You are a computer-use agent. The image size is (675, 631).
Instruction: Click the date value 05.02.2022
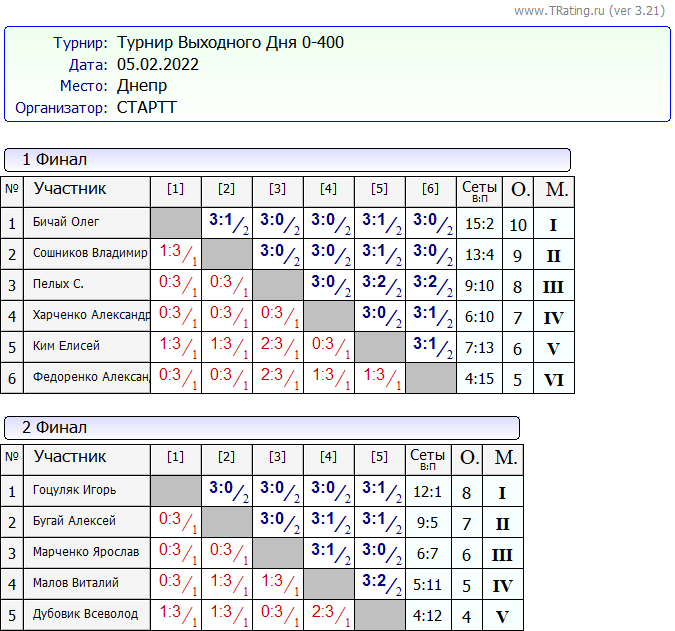pyautogui.click(x=158, y=65)
